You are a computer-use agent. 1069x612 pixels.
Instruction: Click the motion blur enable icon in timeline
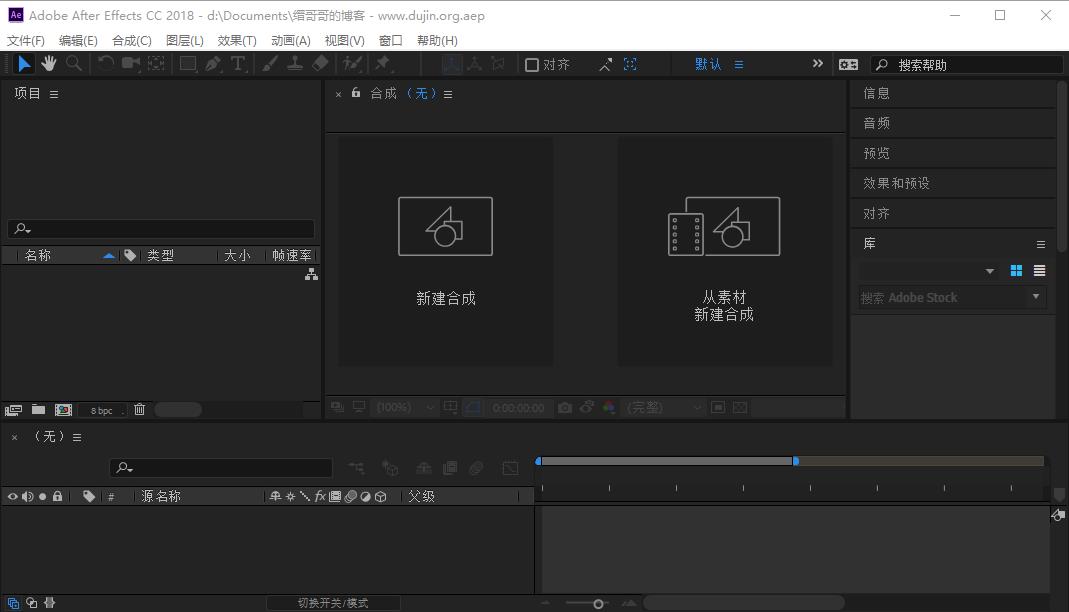point(476,468)
